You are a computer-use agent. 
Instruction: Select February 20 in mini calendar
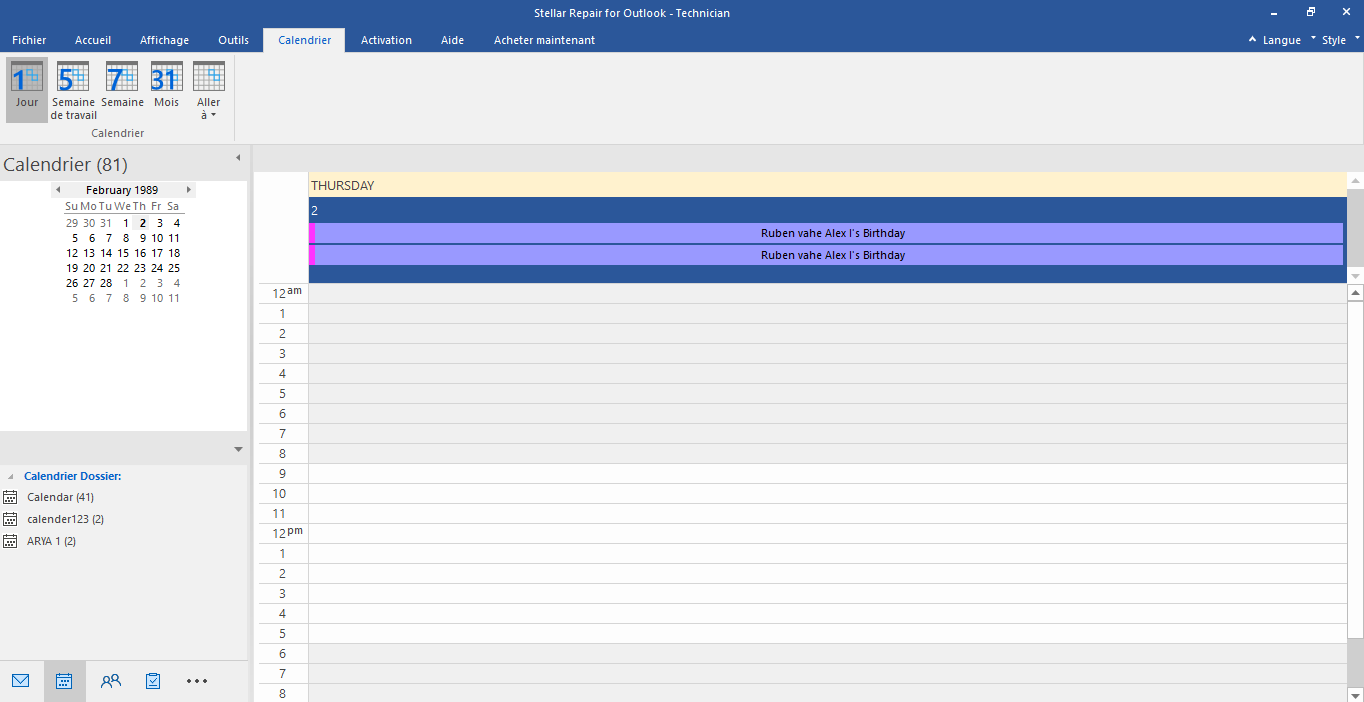click(x=89, y=268)
